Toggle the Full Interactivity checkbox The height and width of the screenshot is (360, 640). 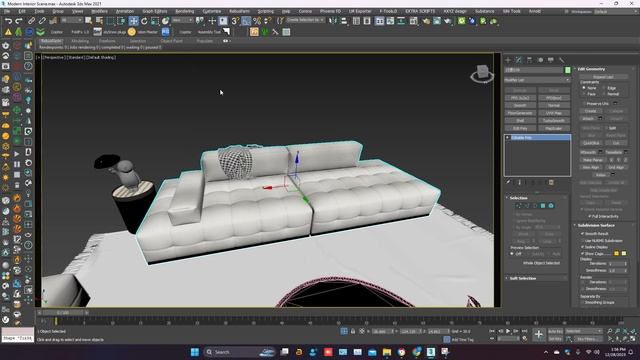(589, 216)
